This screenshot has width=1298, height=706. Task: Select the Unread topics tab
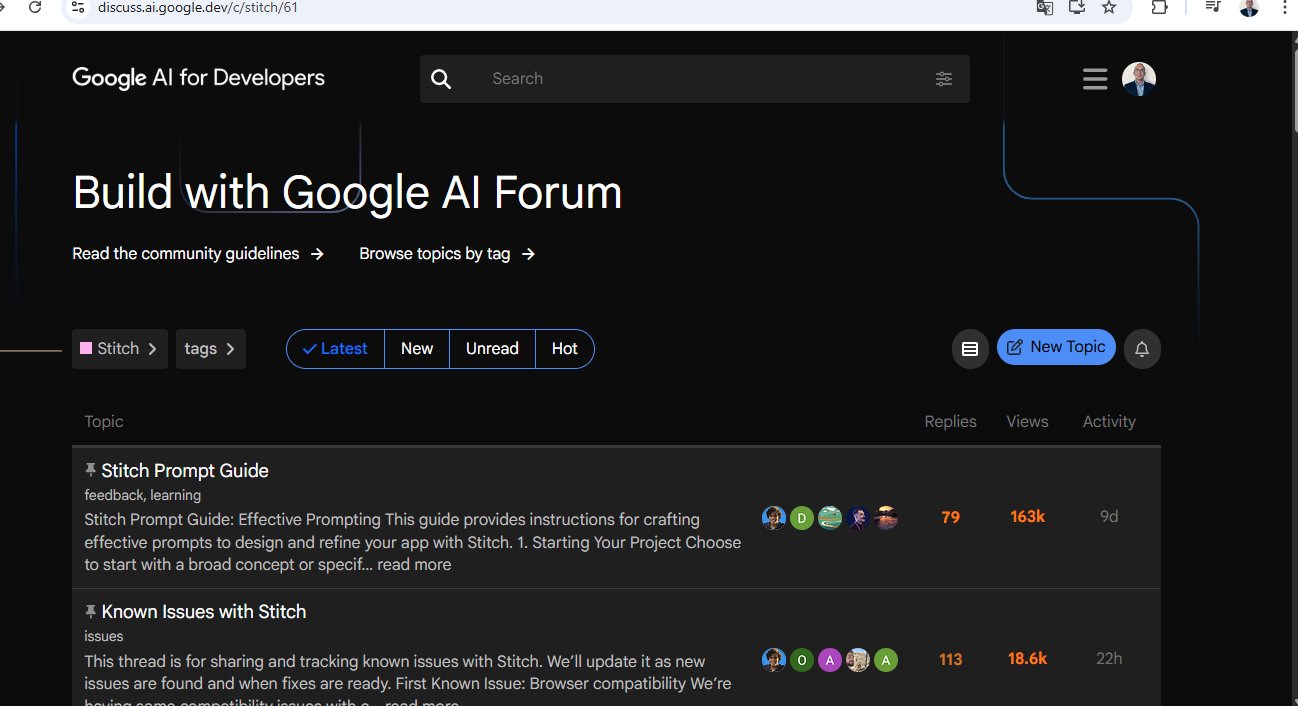click(492, 349)
